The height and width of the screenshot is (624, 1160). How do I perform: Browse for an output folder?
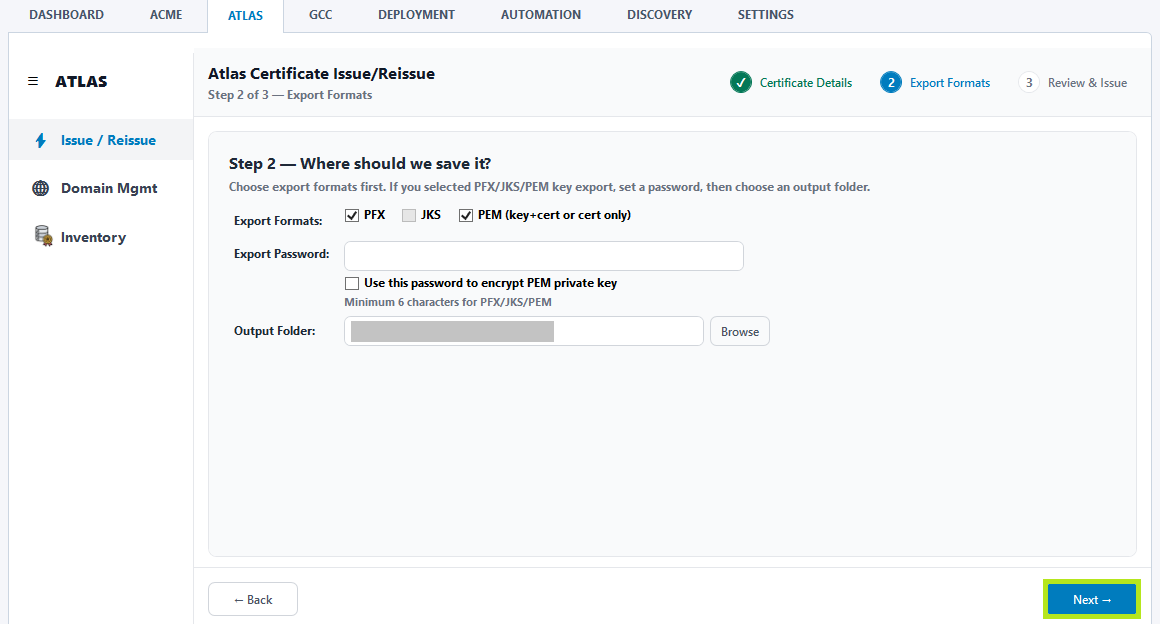tap(740, 332)
